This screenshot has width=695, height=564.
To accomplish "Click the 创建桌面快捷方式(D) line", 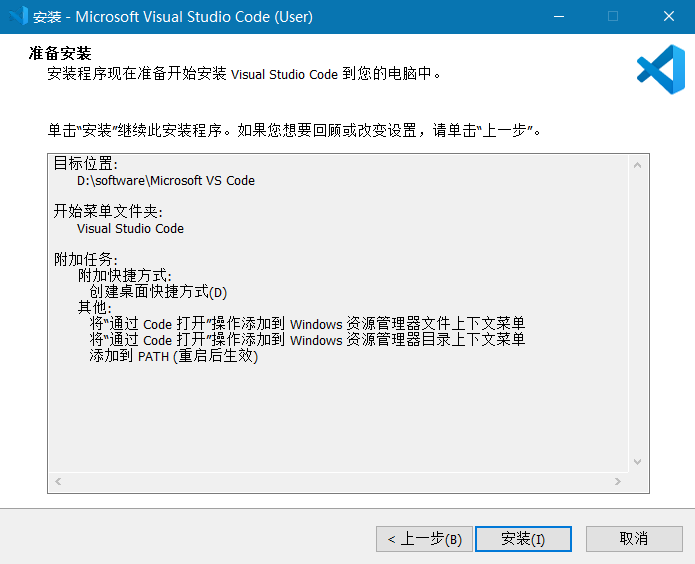I will [158, 292].
